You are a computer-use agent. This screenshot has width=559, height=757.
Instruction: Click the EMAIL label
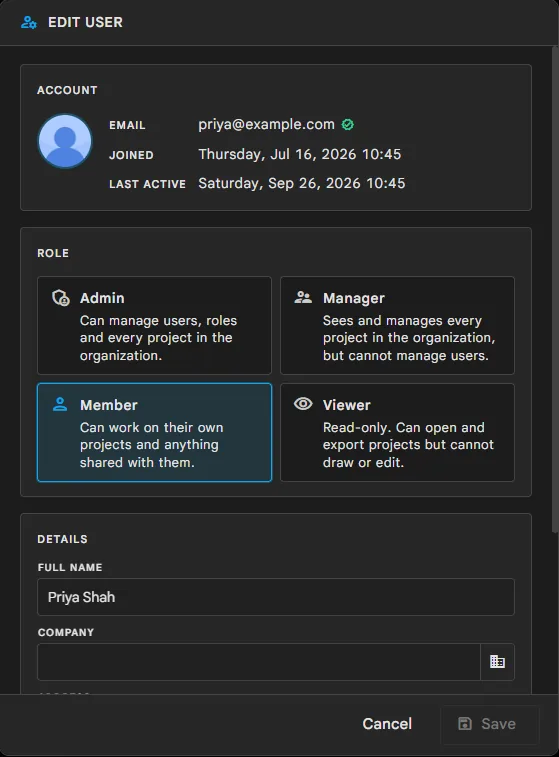[x=127, y=125]
